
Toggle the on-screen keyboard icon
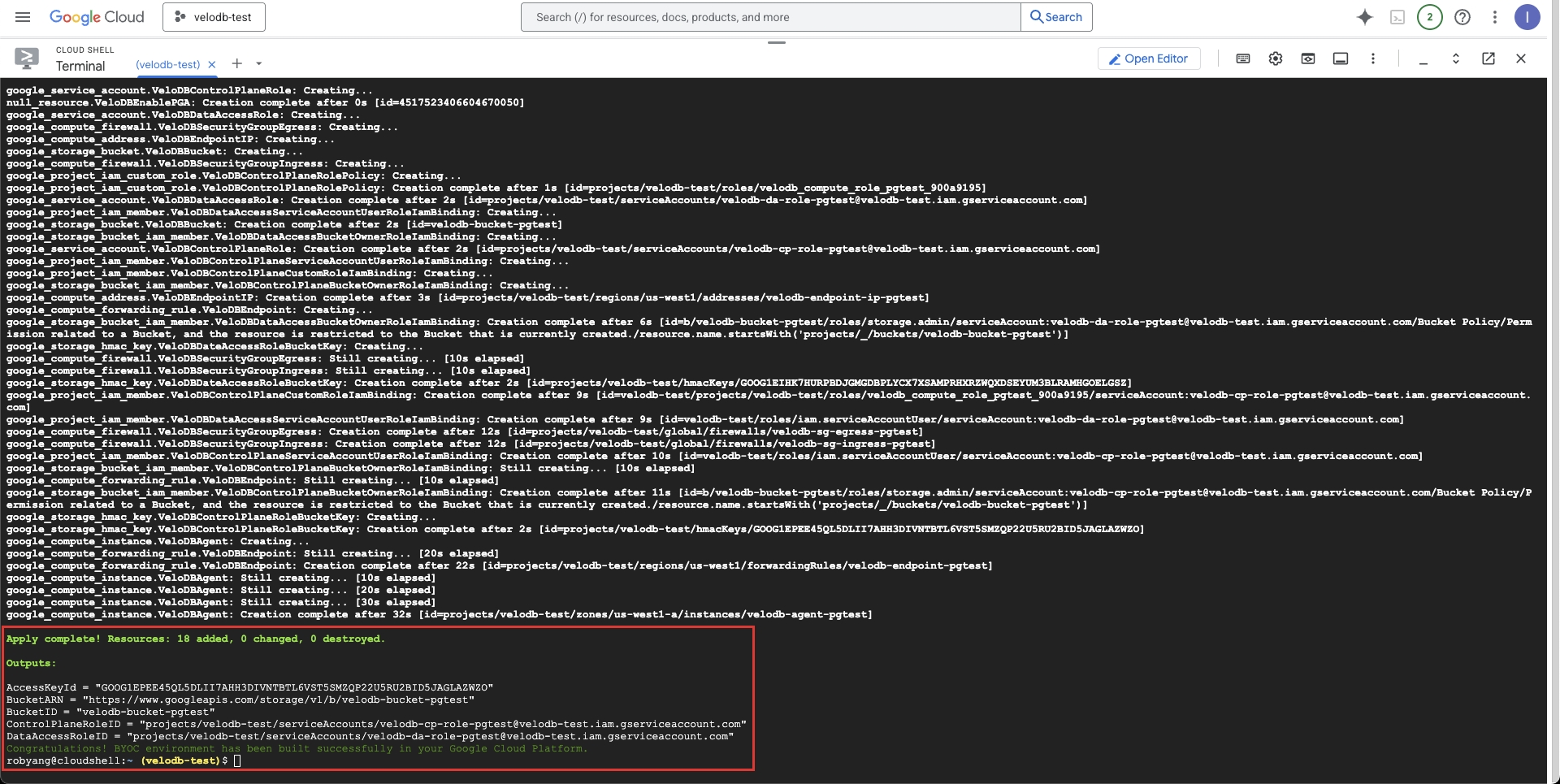(1243, 58)
